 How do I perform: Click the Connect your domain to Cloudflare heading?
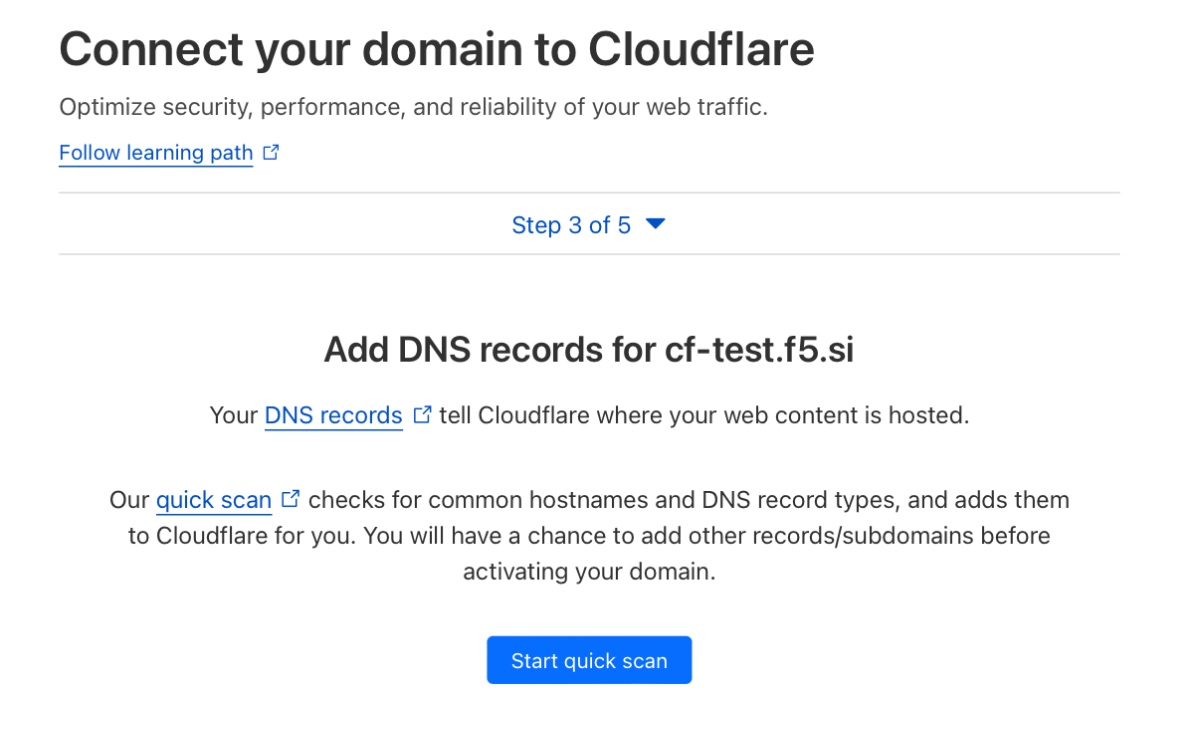436,49
